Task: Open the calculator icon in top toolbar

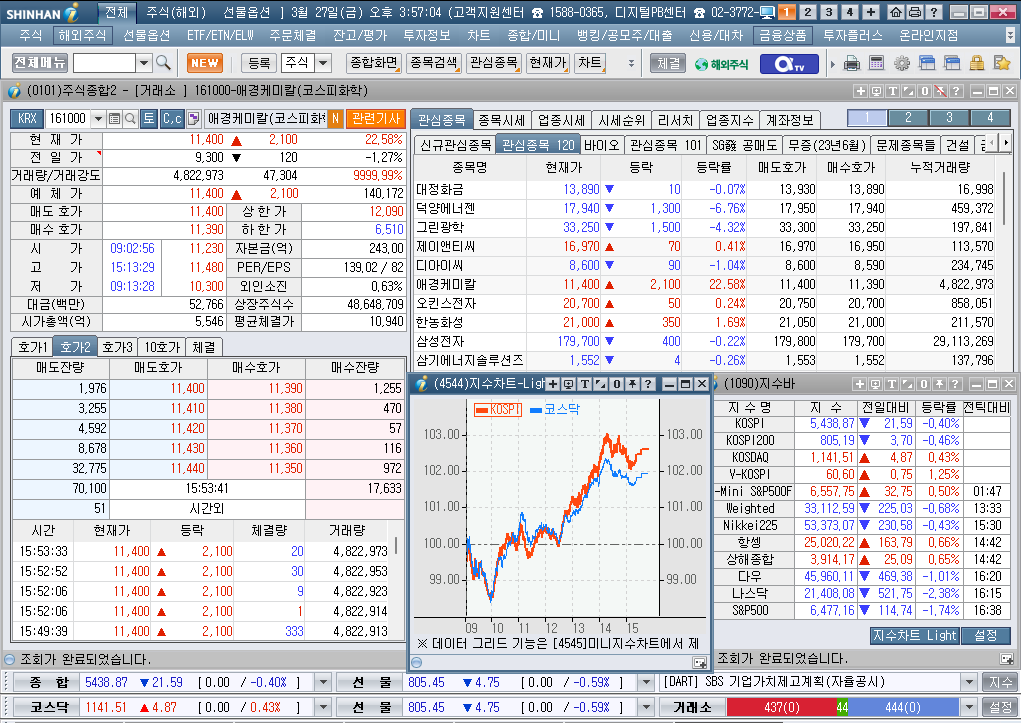Action: pyautogui.click(x=876, y=63)
